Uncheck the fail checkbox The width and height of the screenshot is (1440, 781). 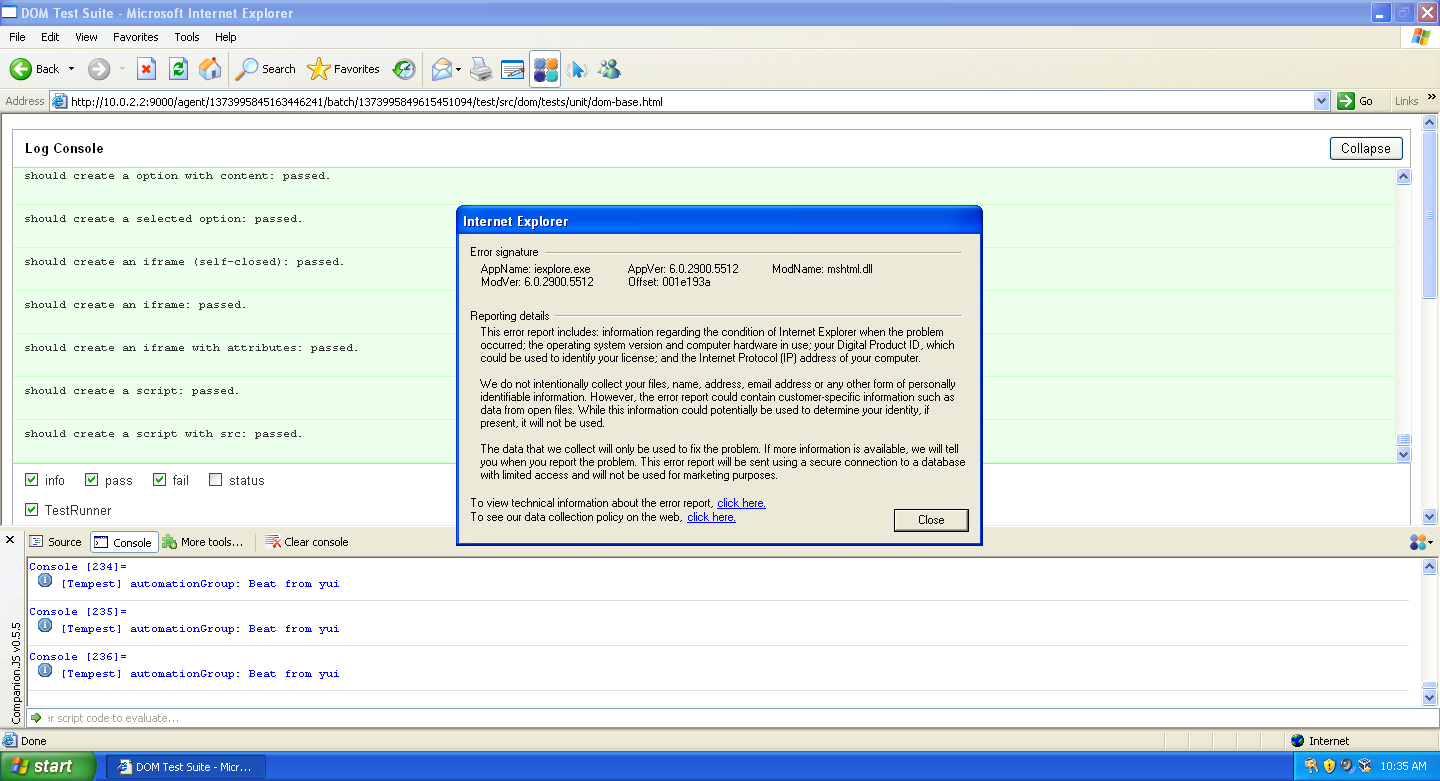coord(159,480)
